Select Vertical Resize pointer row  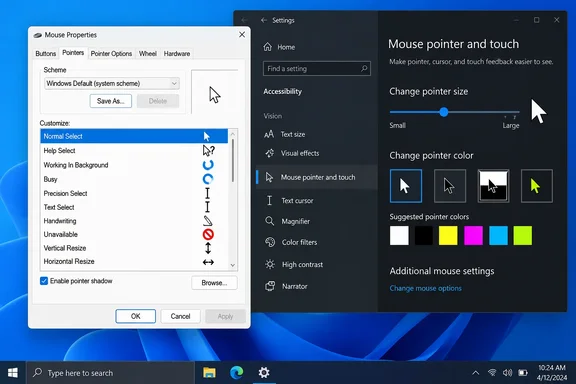(134, 248)
